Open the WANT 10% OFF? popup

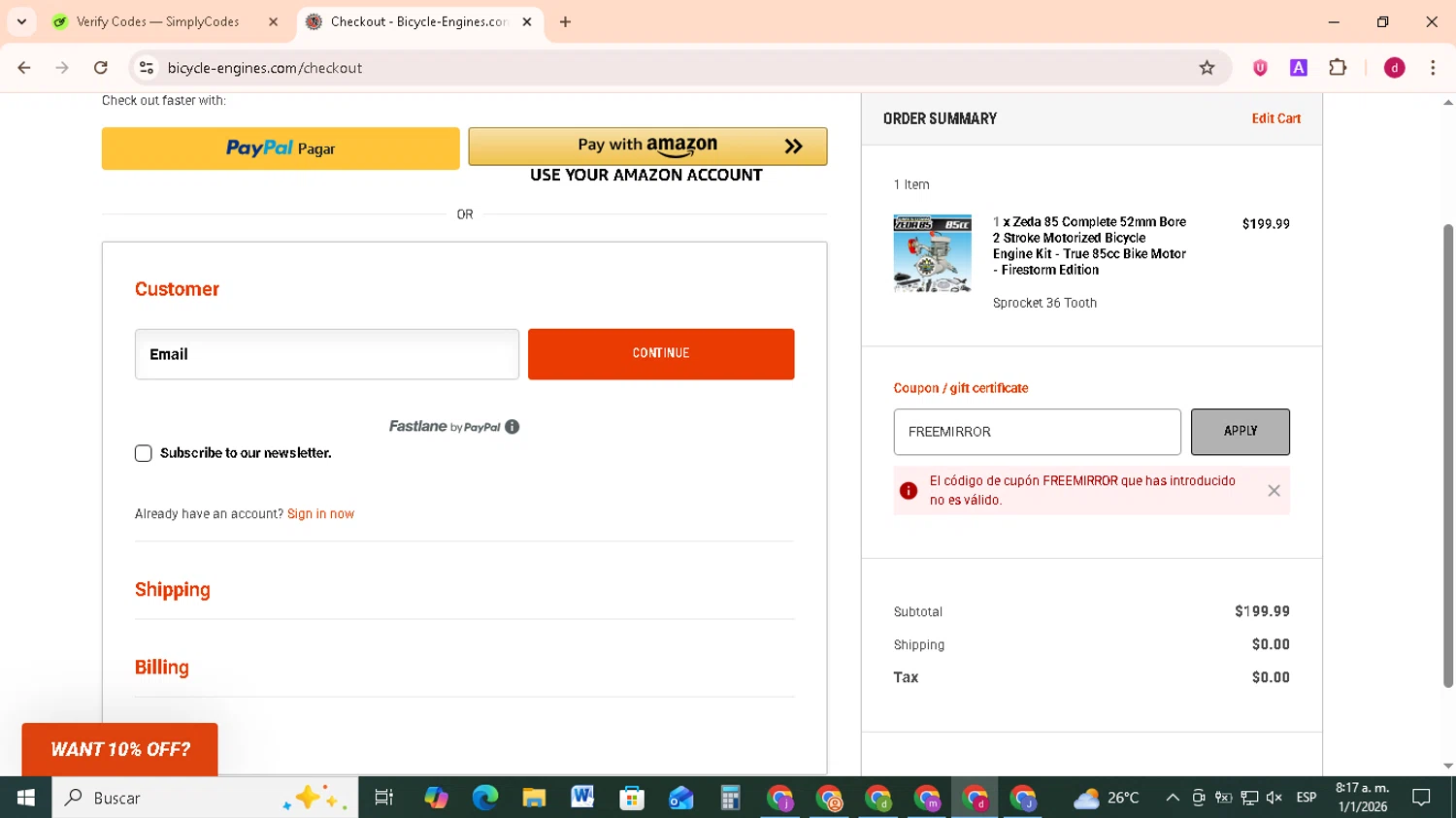pyautogui.click(x=120, y=749)
